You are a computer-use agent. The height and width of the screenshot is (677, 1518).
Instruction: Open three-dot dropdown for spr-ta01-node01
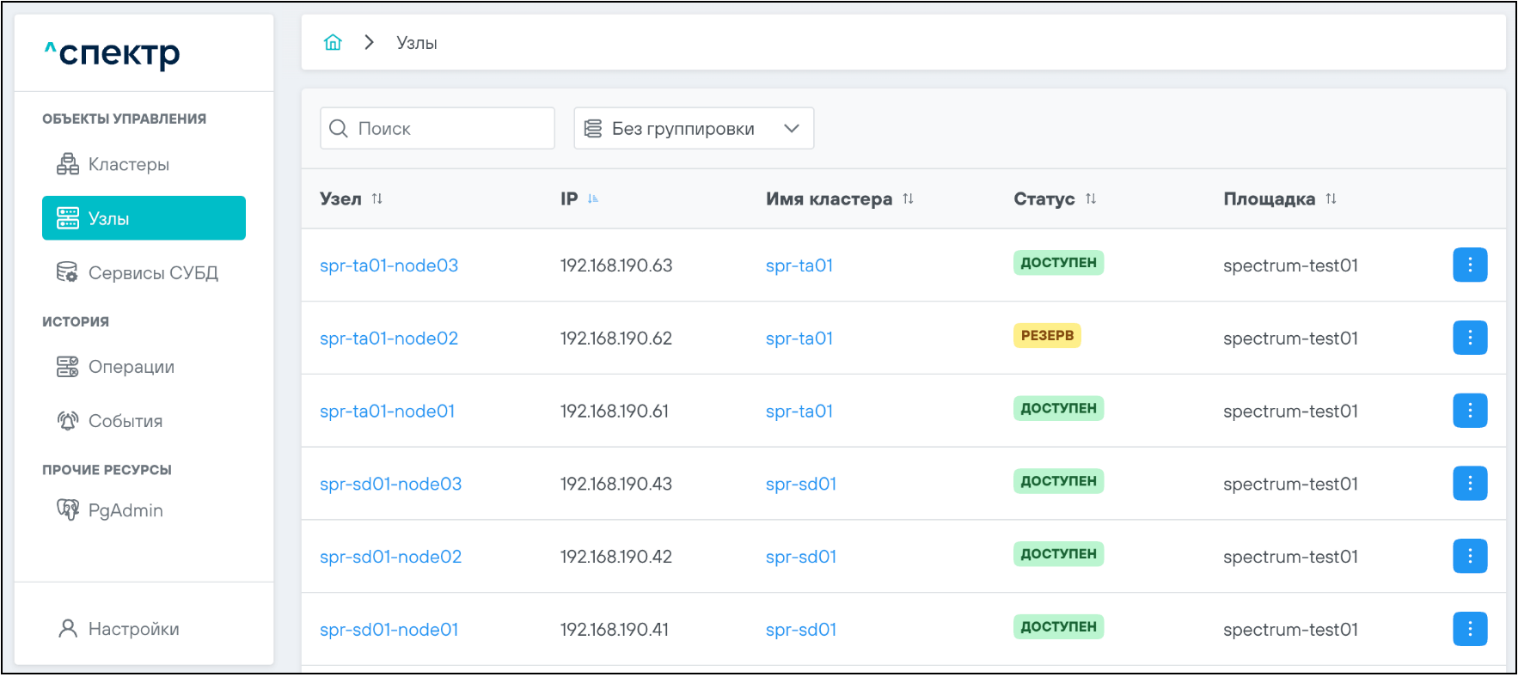click(x=1469, y=411)
